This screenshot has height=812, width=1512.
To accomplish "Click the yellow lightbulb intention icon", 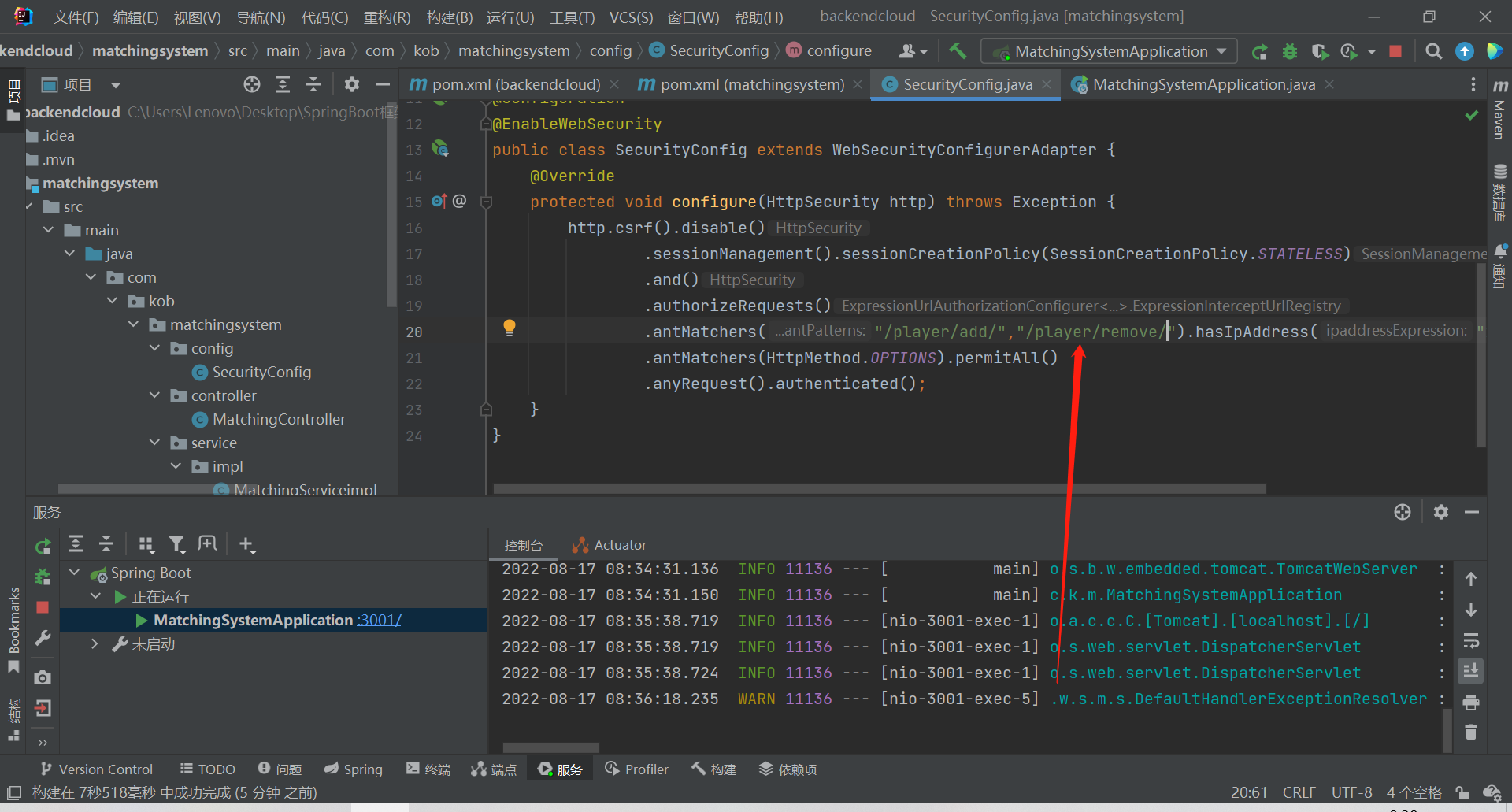I will pyautogui.click(x=510, y=328).
